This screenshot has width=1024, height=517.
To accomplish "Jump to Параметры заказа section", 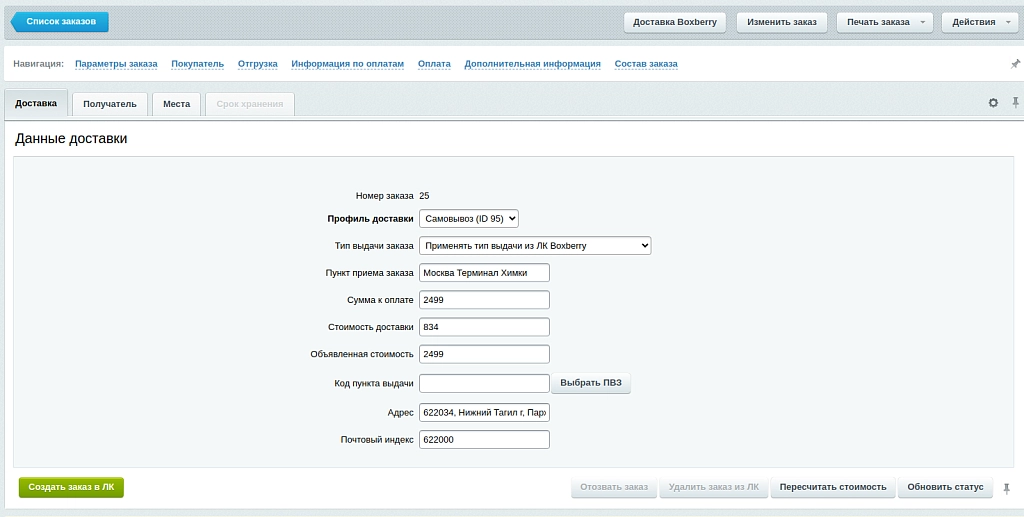I will pos(116,64).
